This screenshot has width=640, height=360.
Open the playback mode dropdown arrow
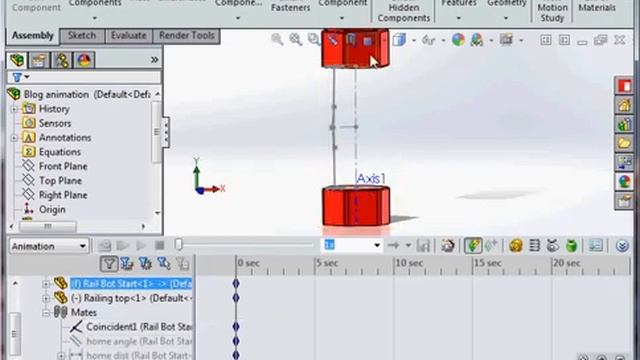408,246
